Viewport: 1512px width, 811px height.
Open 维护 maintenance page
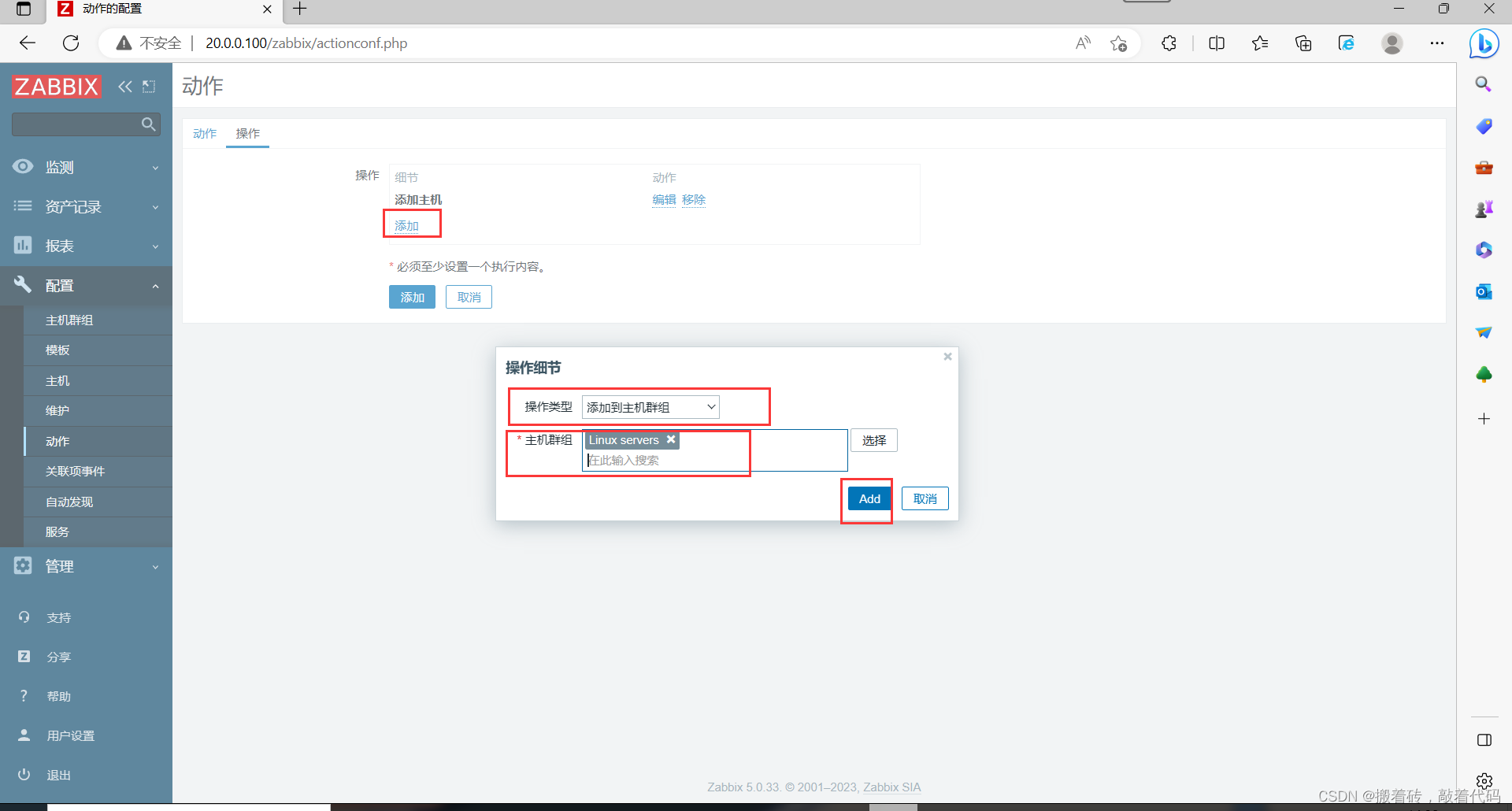tap(57, 410)
